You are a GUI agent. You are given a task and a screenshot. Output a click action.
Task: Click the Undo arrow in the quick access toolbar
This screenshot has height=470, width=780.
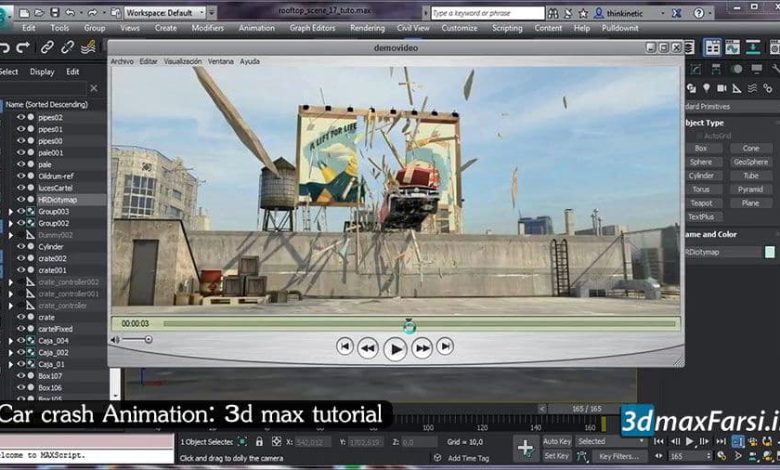(70, 12)
